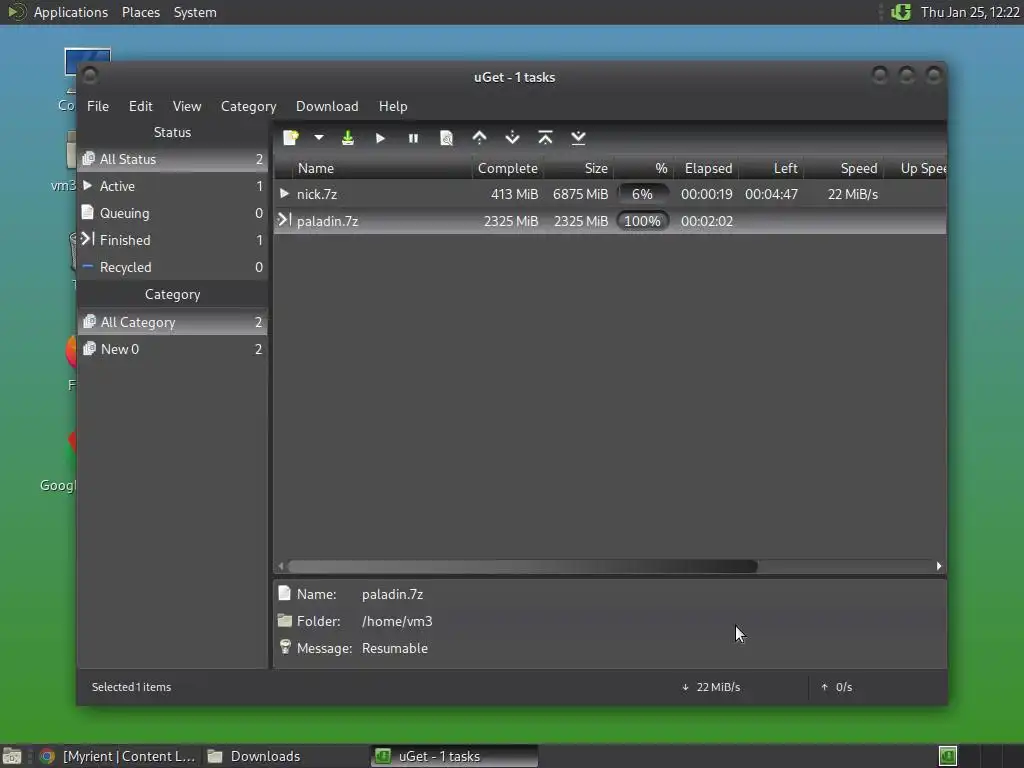
Task: Open the View menu
Action: coord(187,106)
